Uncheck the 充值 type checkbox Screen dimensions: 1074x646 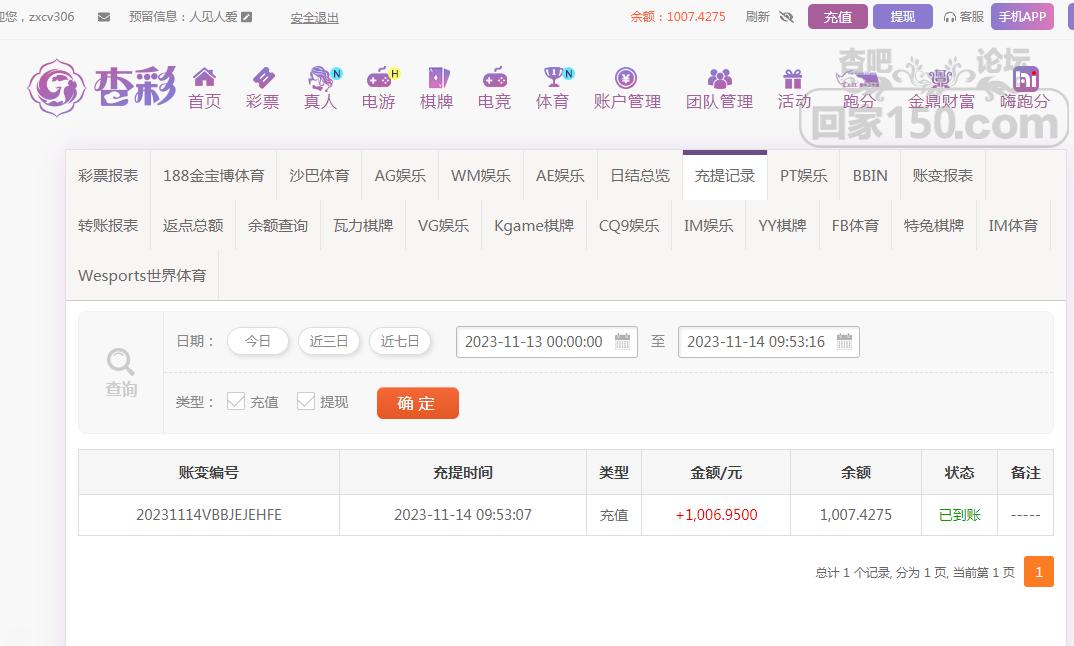pyautogui.click(x=236, y=401)
